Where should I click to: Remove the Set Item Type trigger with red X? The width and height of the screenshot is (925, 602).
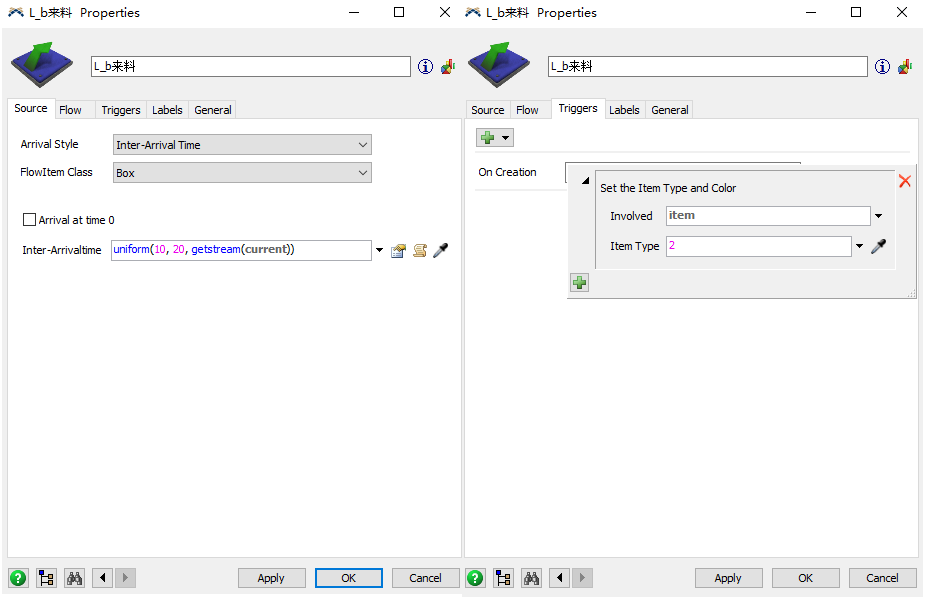click(x=904, y=181)
